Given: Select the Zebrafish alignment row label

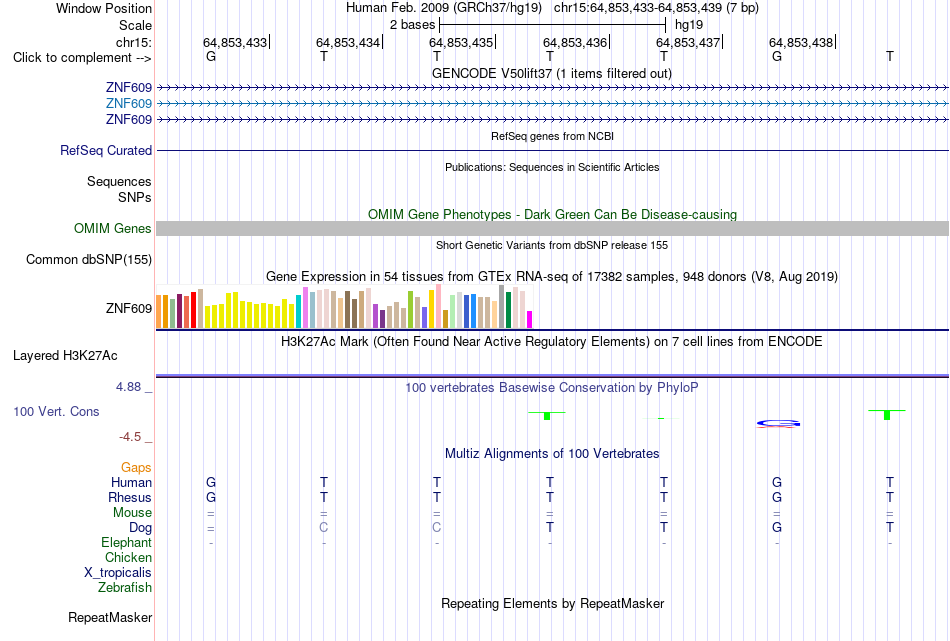Looking at the screenshot, I should [125, 587].
